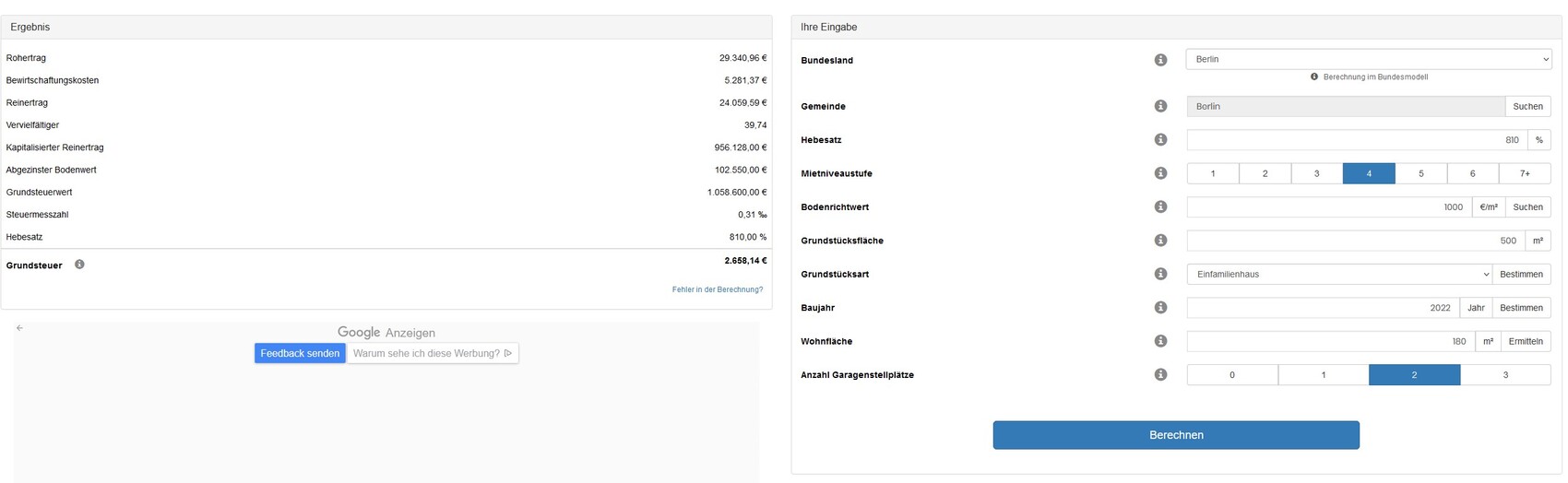Image resolution: width=1568 pixels, height=483 pixels.
Task: Click Ermitteln beside Wohnfläche
Action: point(1525,342)
